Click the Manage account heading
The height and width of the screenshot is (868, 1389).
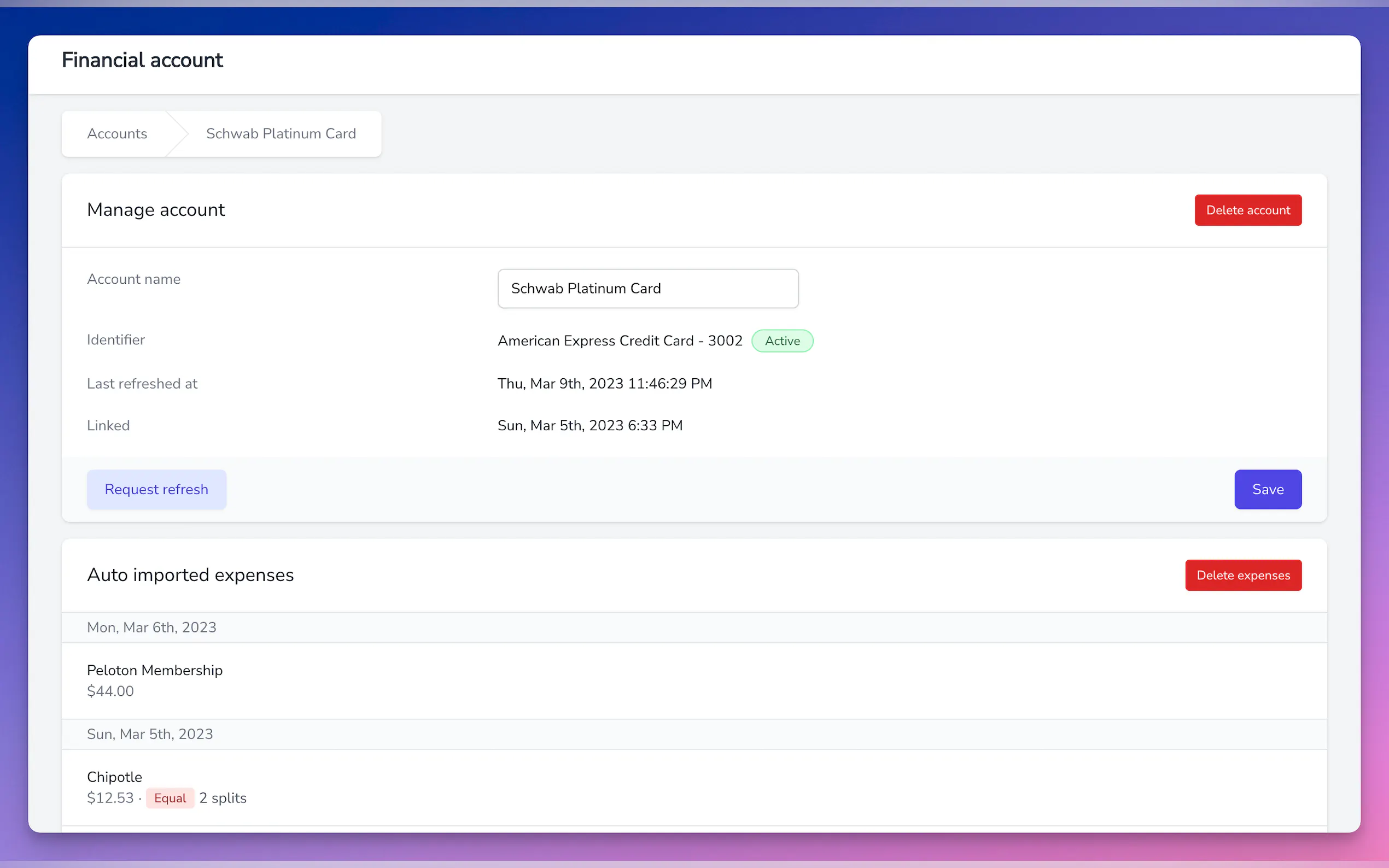(x=156, y=210)
